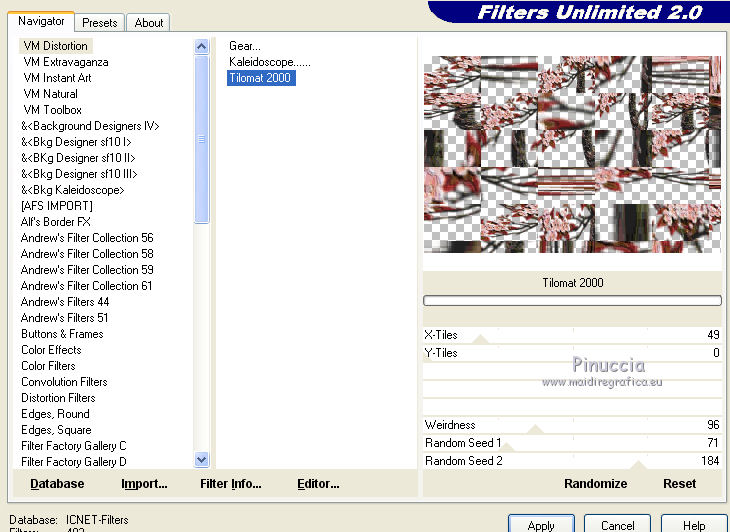Select VM Natural category
Screen dimensions: 730x532
point(50,94)
